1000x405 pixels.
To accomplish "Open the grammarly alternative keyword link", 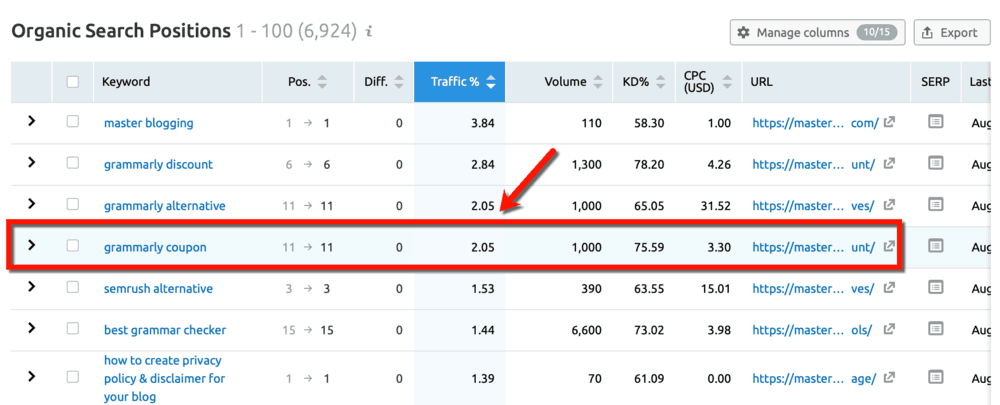I will pyautogui.click(x=165, y=206).
